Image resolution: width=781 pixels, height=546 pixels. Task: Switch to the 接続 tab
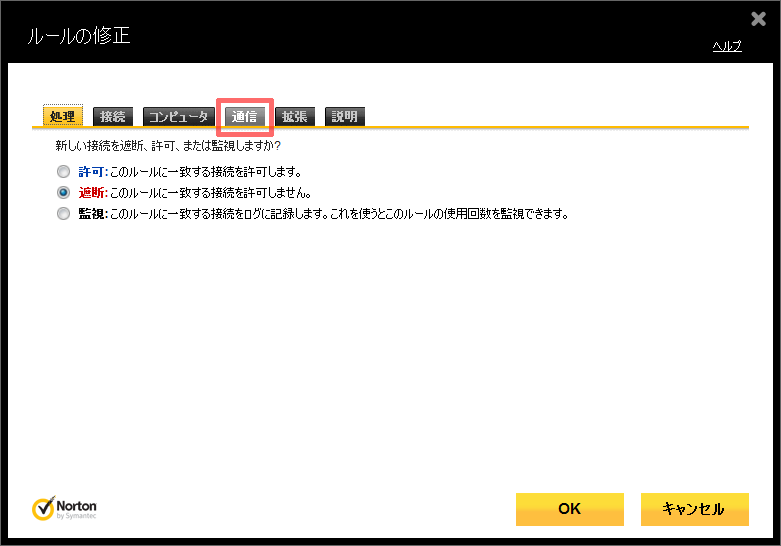[x=112, y=116]
